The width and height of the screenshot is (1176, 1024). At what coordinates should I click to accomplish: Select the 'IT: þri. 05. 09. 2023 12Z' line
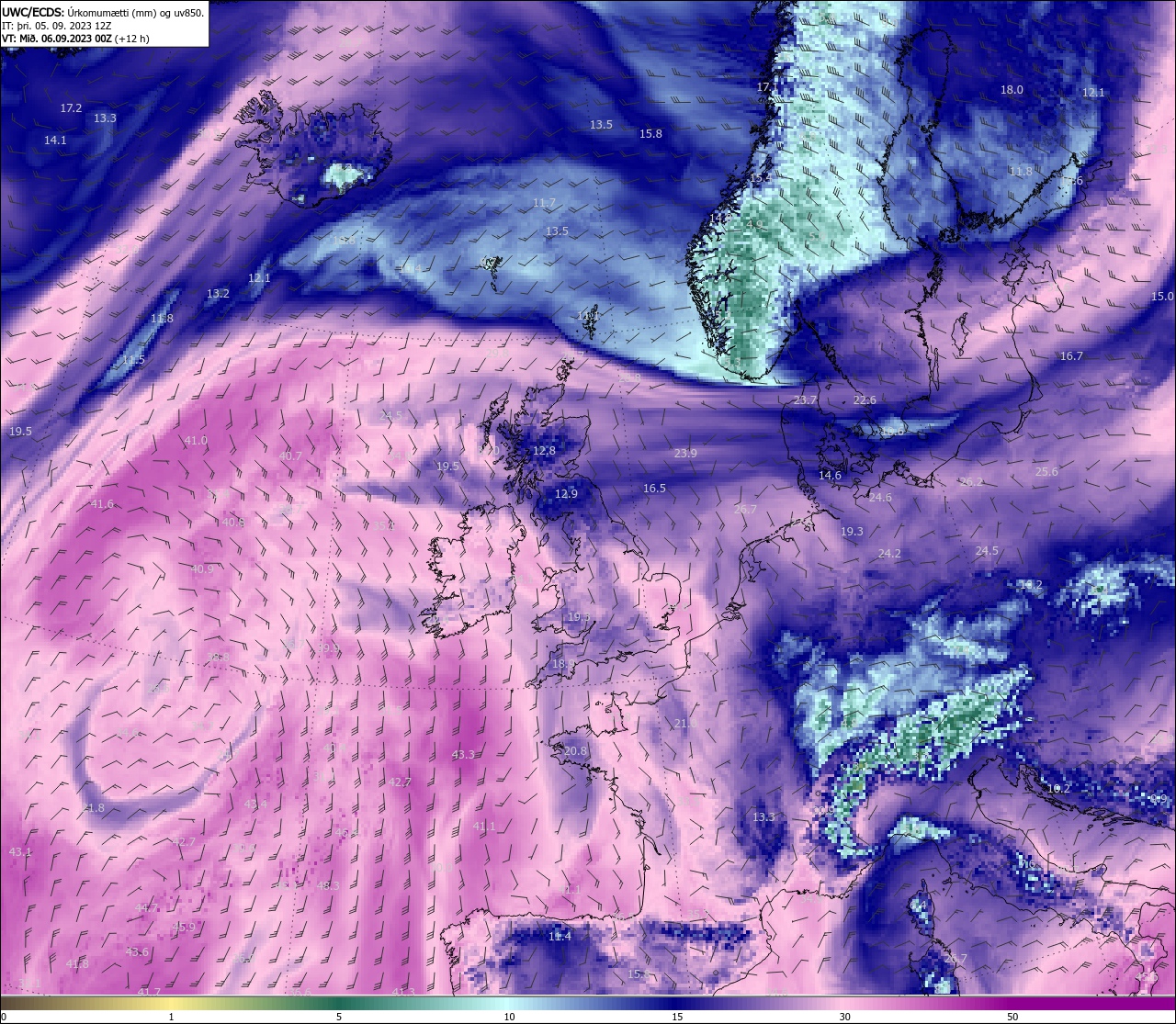tap(57, 26)
